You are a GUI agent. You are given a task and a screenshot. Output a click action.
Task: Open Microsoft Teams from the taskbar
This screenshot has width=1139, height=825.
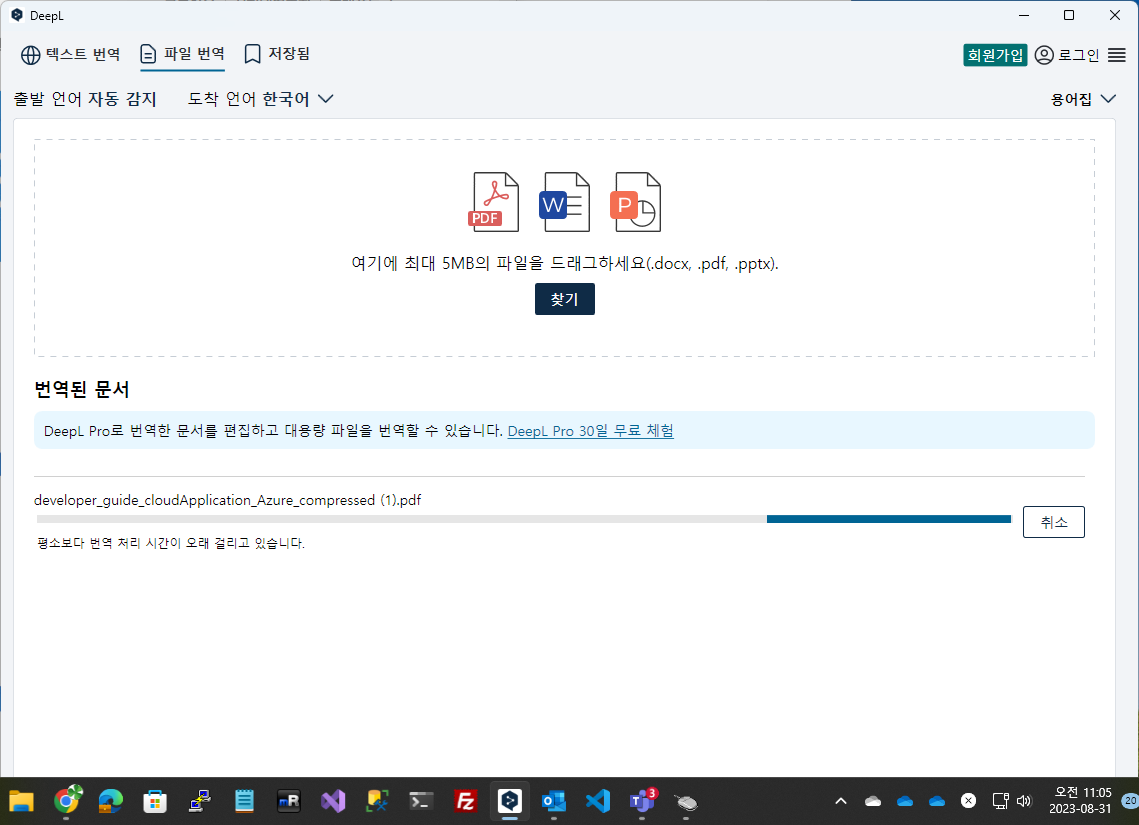(643, 802)
